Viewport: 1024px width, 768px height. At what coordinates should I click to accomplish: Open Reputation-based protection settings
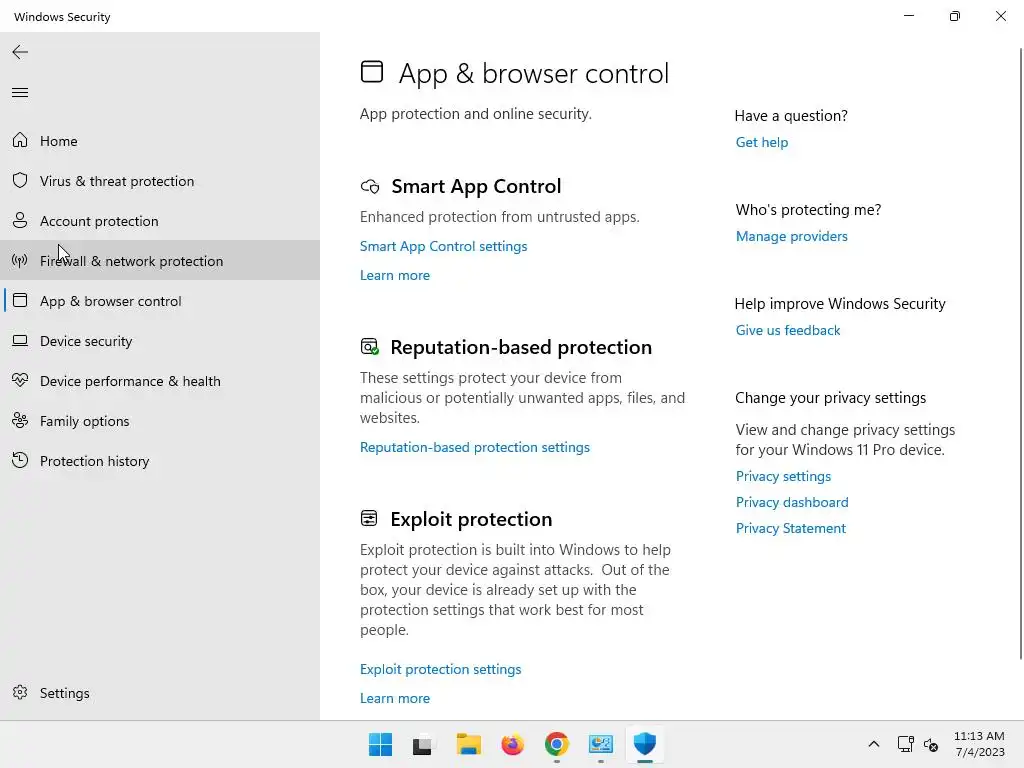pos(475,447)
